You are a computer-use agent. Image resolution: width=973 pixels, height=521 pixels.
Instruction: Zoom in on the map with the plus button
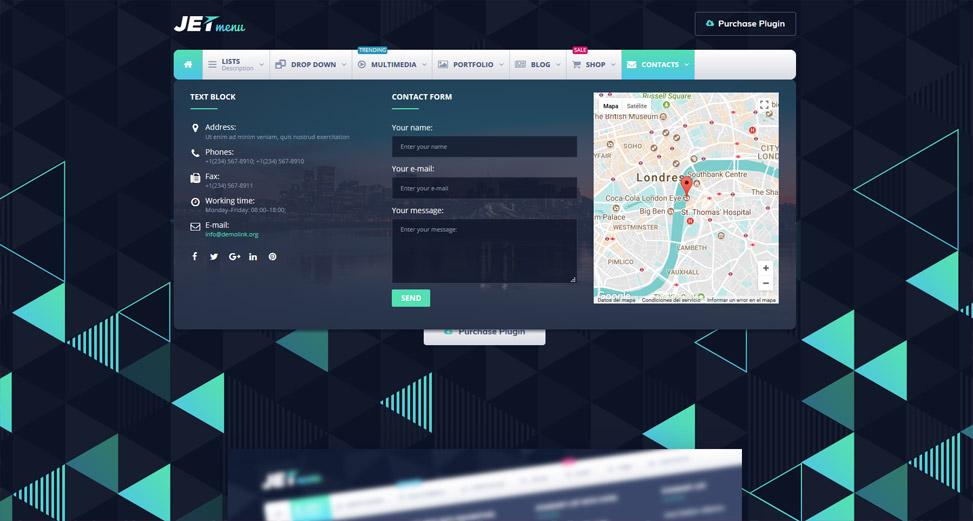point(765,268)
